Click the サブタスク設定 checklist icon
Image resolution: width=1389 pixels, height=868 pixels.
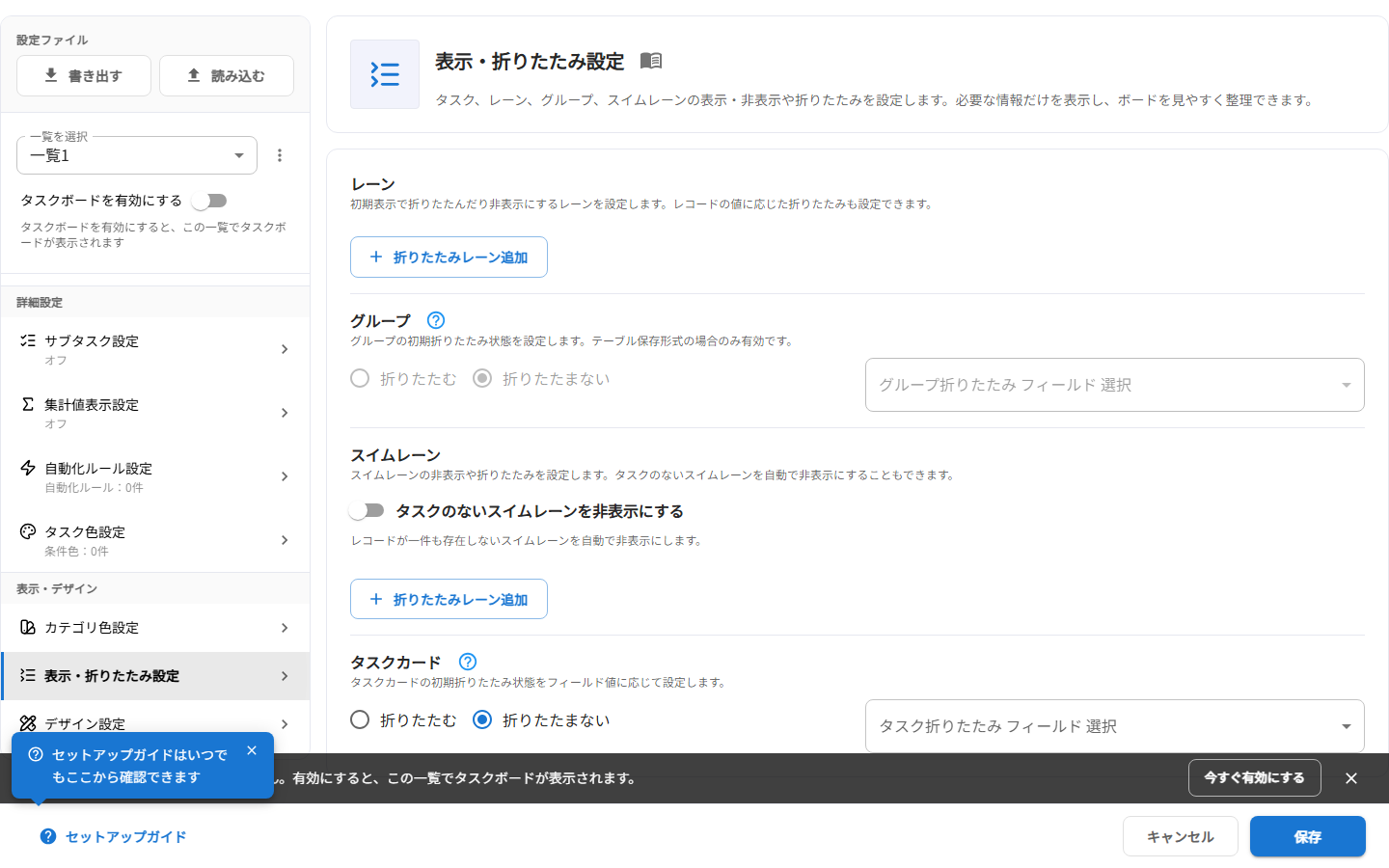(x=28, y=340)
